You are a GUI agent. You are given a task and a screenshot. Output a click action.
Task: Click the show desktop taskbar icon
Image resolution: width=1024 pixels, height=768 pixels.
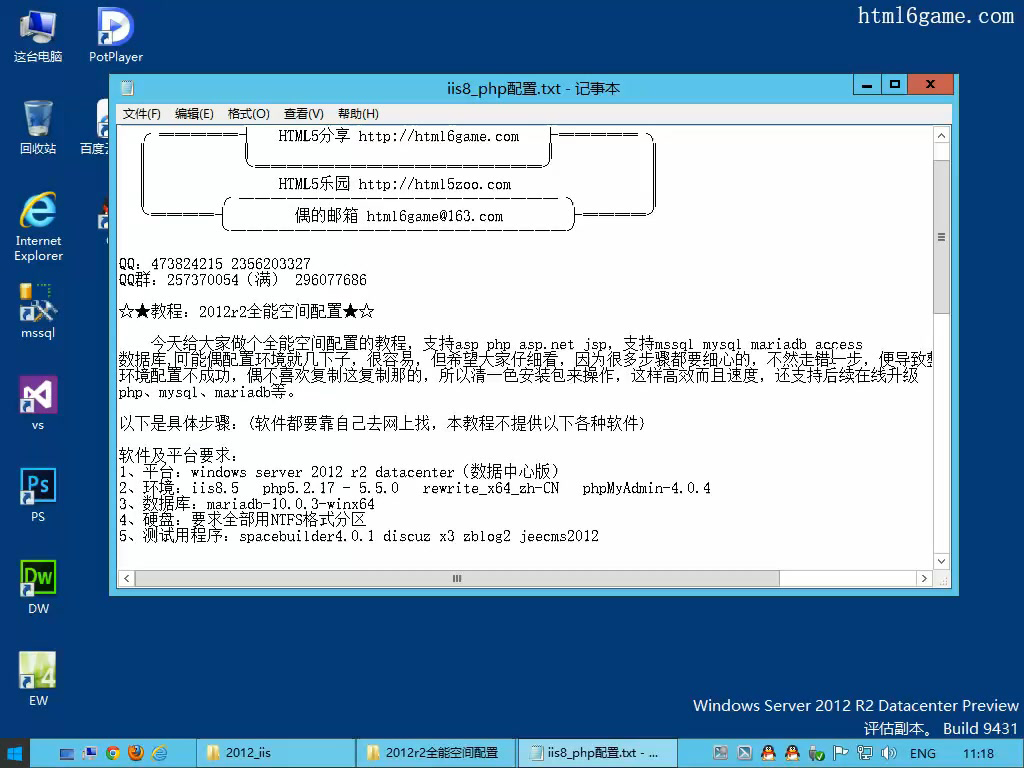(x=67, y=754)
